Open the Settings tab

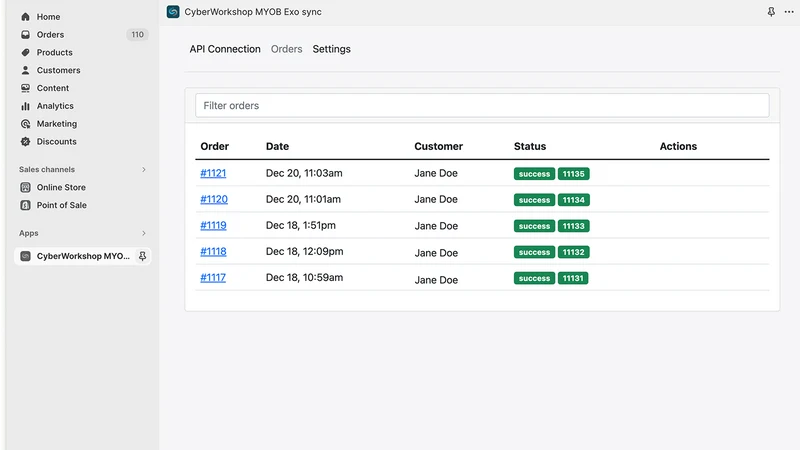pos(332,49)
